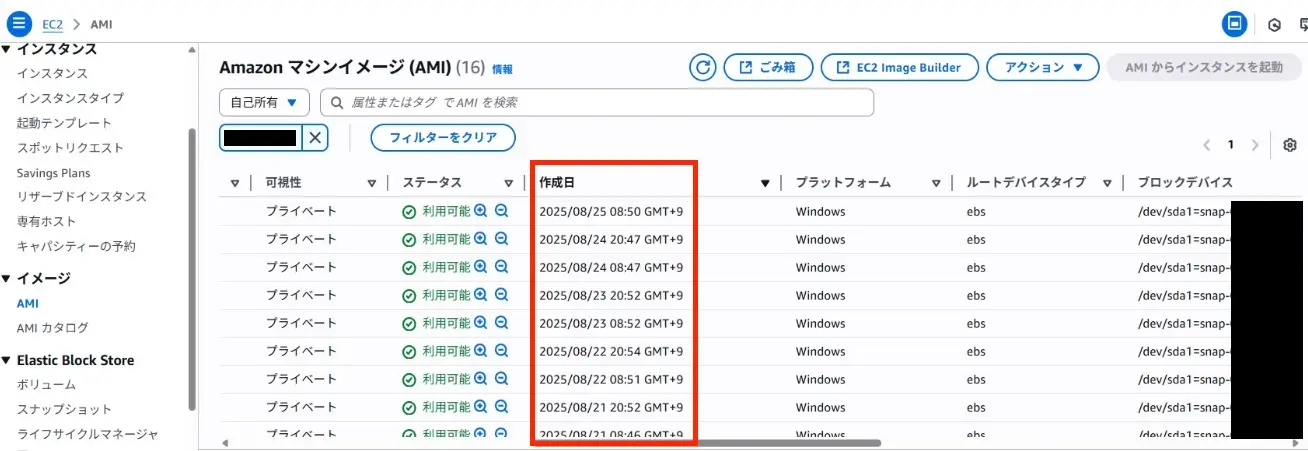Click フィルターをクリア to clear filters
The image size is (1308, 451).
point(443,137)
